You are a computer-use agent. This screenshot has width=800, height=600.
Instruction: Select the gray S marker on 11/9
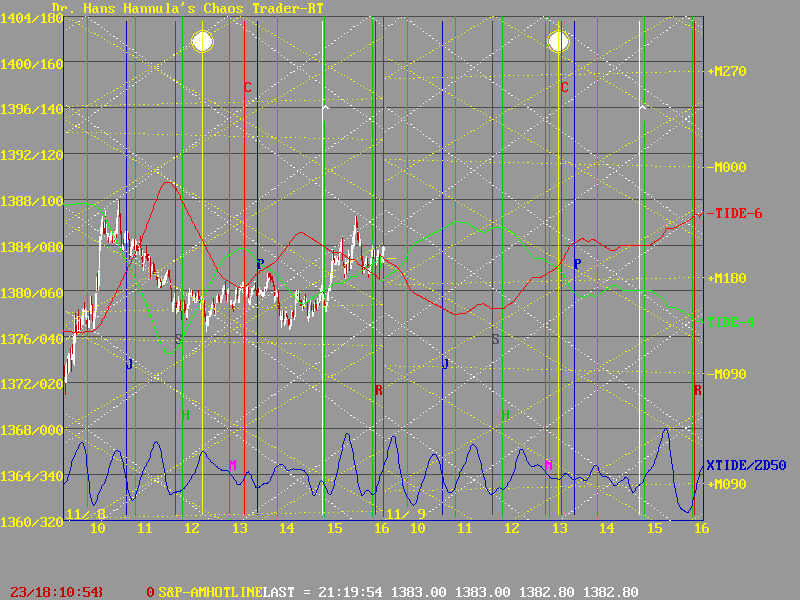click(x=495, y=339)
